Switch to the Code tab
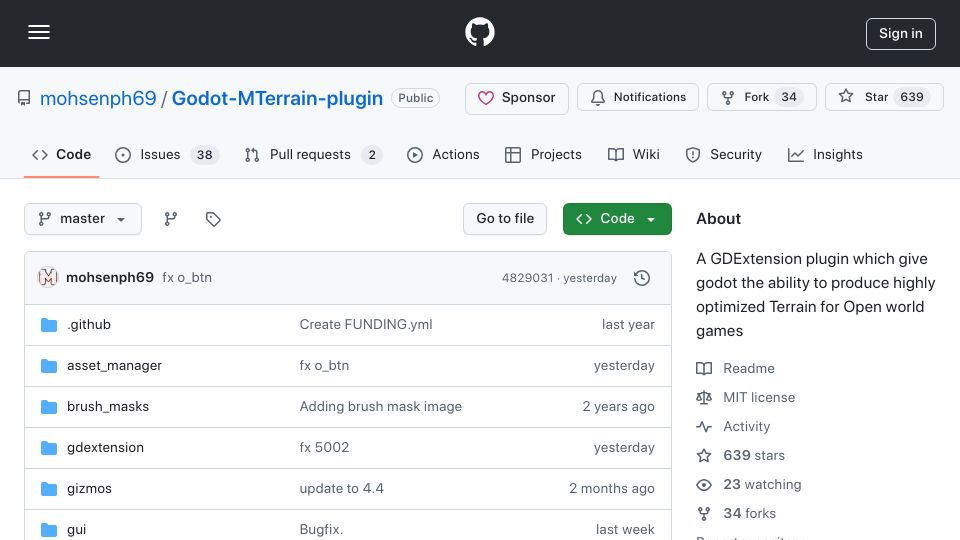This screenshot has height=540, width=960. point(61,154)
